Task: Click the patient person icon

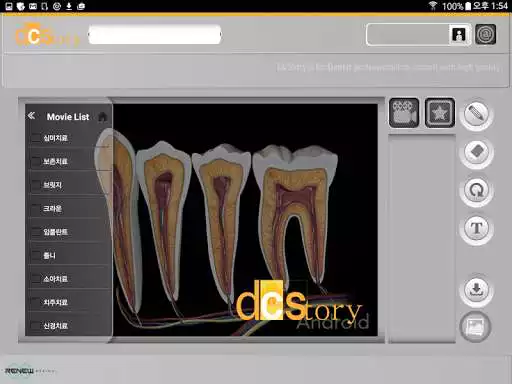Action: click(459, 34)
